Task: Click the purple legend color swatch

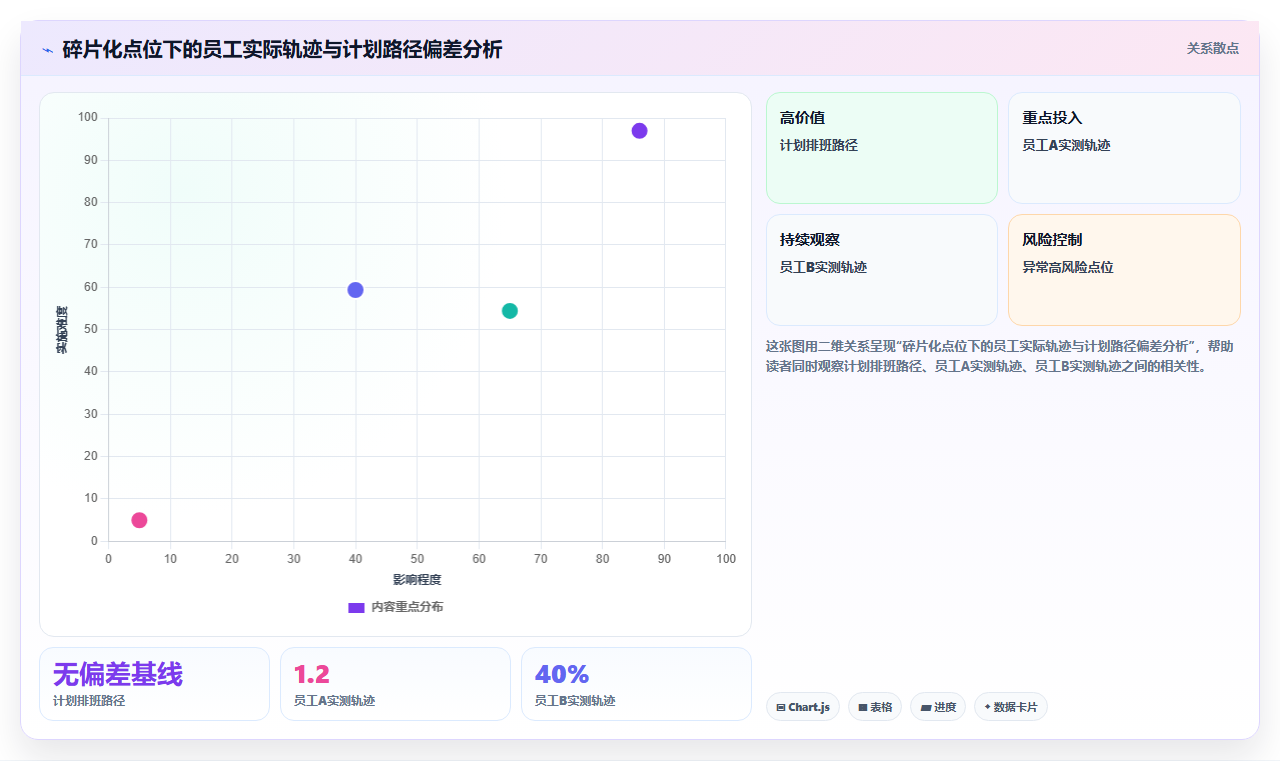Action: click(356, 607)
